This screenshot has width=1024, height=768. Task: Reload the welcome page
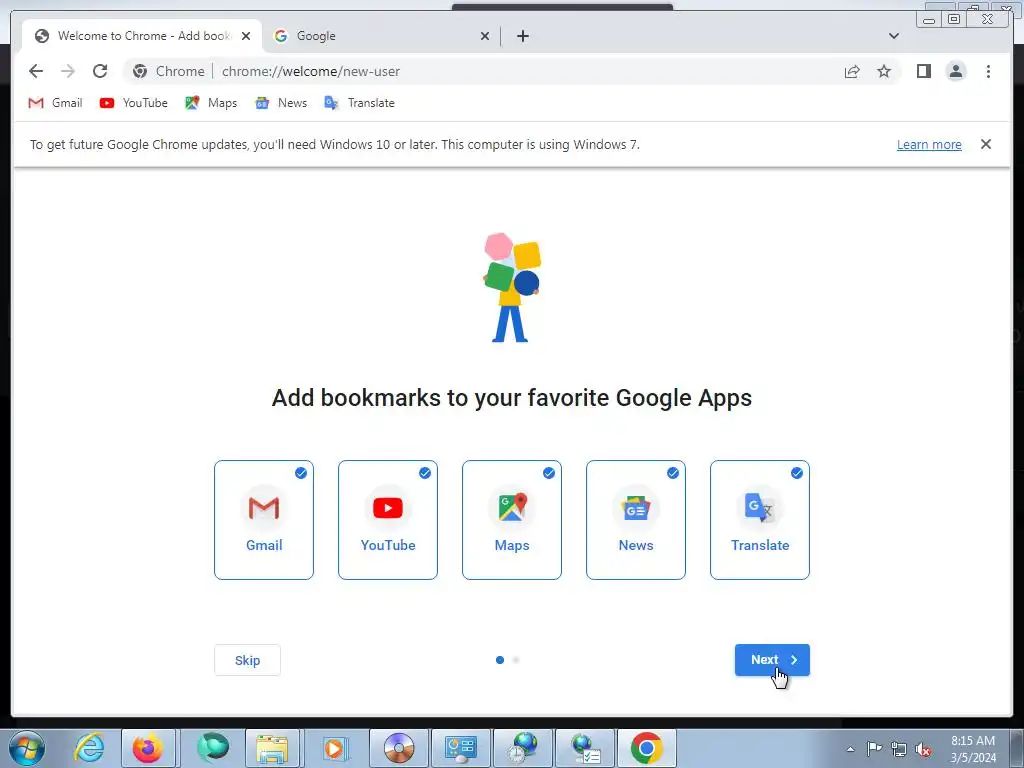(100, 71)
